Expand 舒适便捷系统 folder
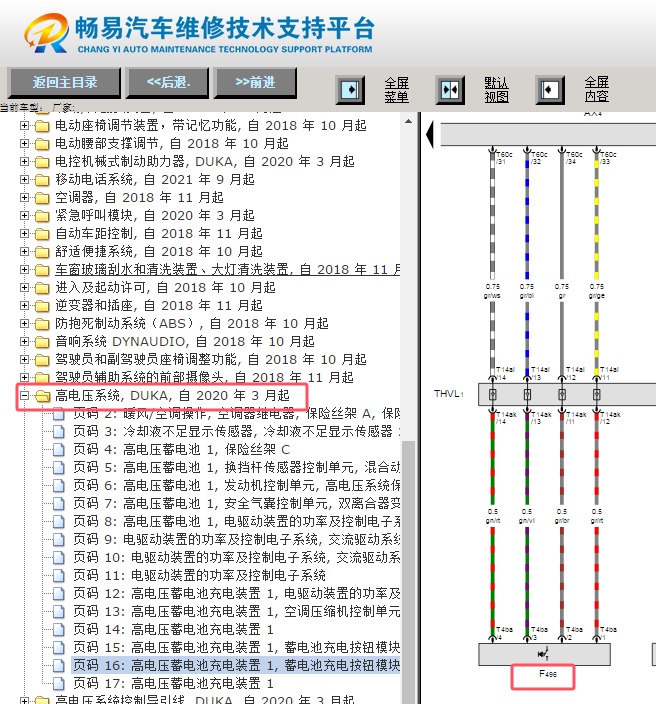Image resolution: width=656 pixels, height=704 pixels. 25,251
